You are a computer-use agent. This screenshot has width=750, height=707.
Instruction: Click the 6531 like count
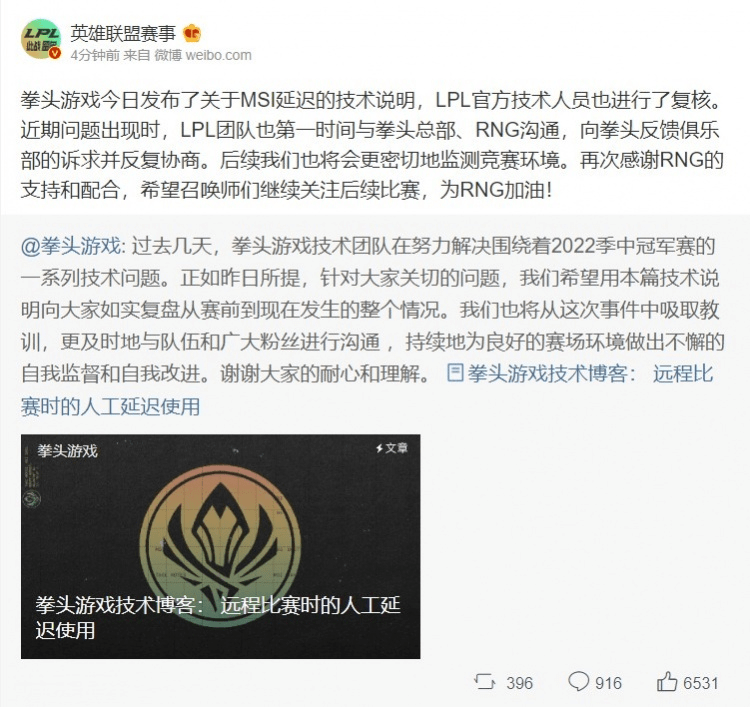pos(701,683)
